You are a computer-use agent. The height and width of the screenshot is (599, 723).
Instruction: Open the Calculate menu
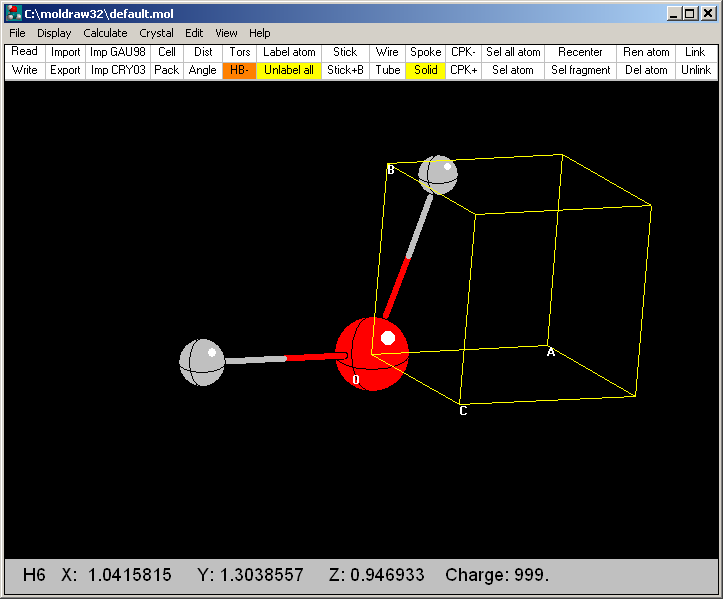[x=105, y=33]
